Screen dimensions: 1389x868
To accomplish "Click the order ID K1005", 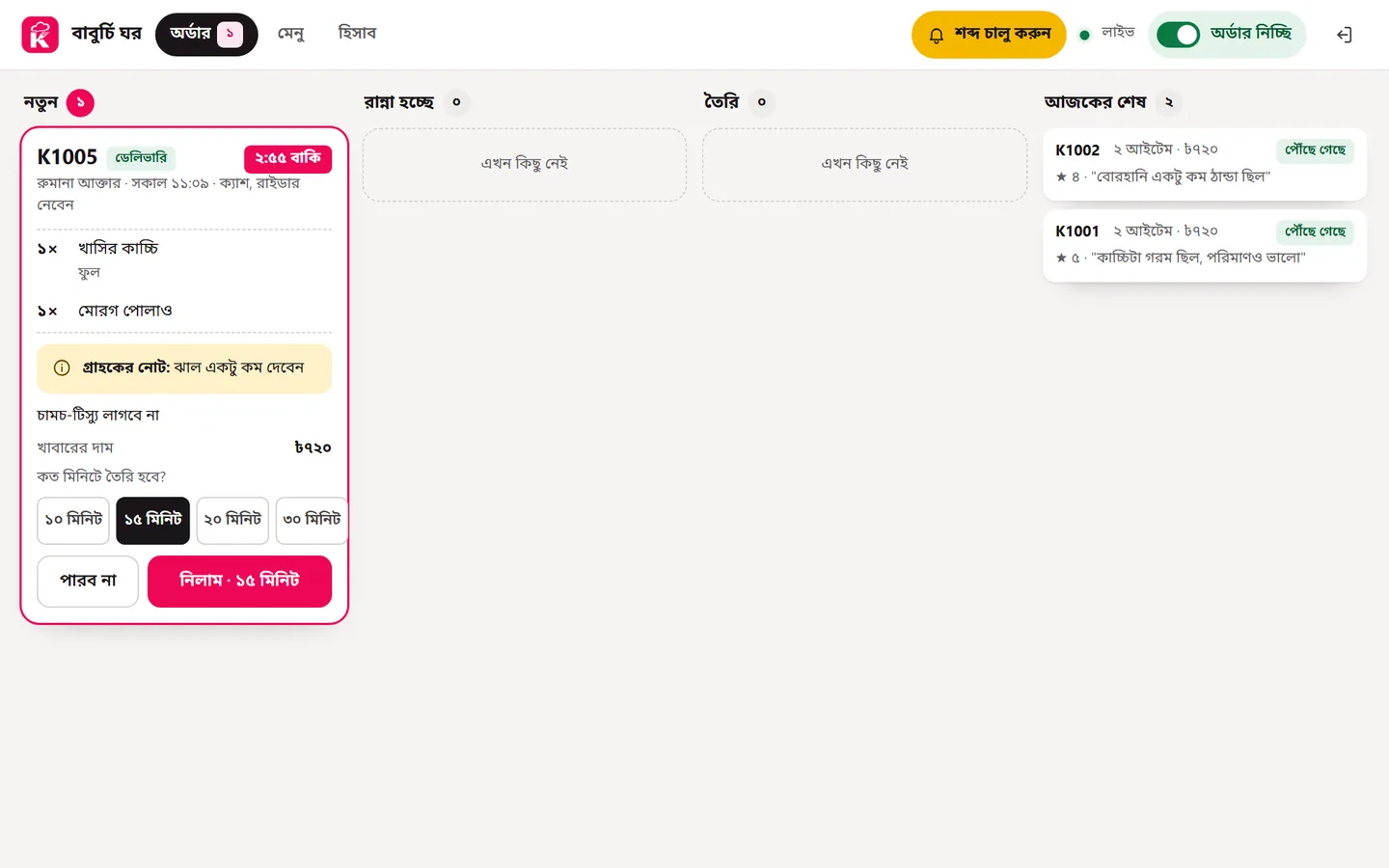I will coord(68,157).
